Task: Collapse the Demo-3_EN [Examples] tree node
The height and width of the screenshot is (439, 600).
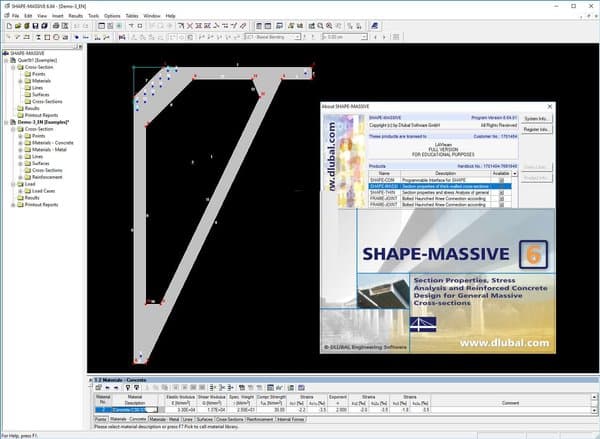Action: (6, 122)
